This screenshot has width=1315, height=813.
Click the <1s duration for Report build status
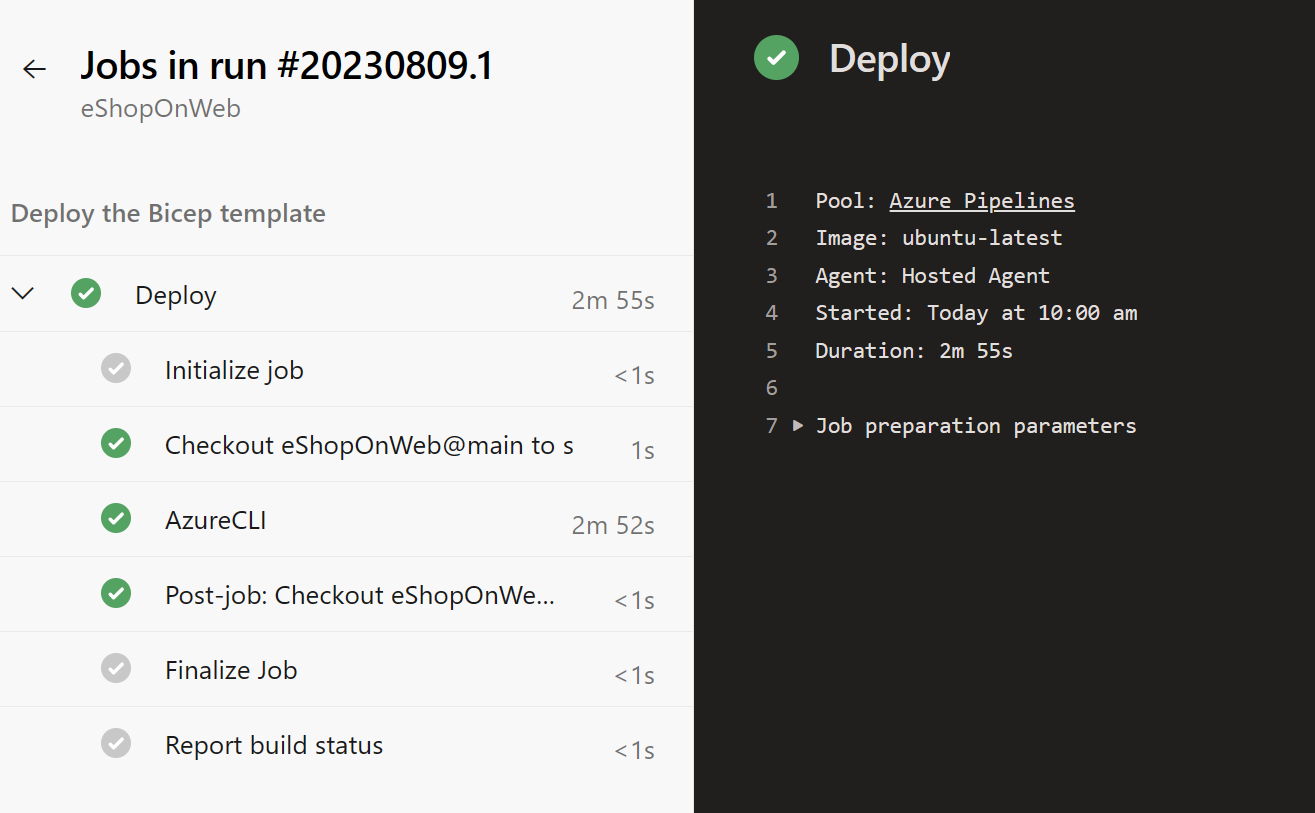(x=635, y=751)
